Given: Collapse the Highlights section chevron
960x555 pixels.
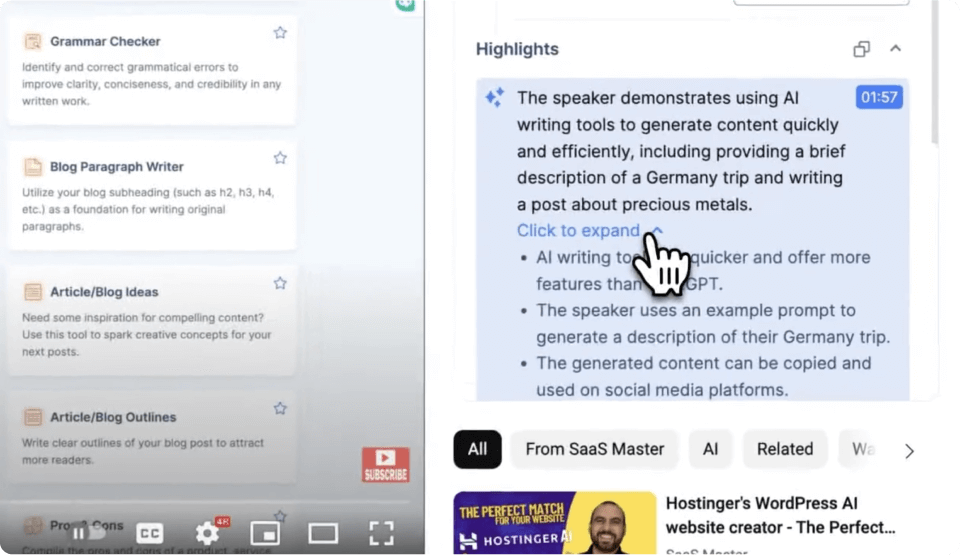Looking at the screenshot, I should pos(895,49).
